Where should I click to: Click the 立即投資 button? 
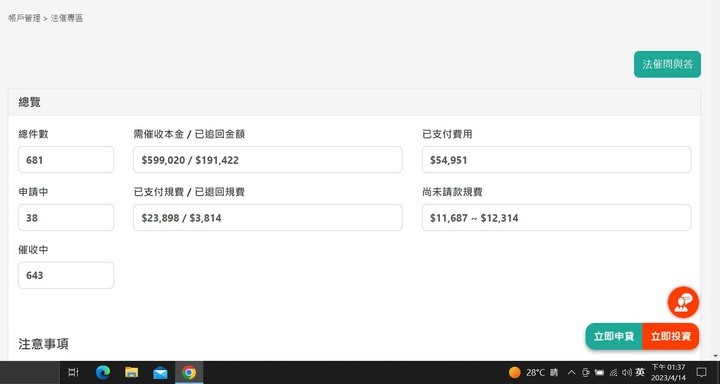point(671,336)
